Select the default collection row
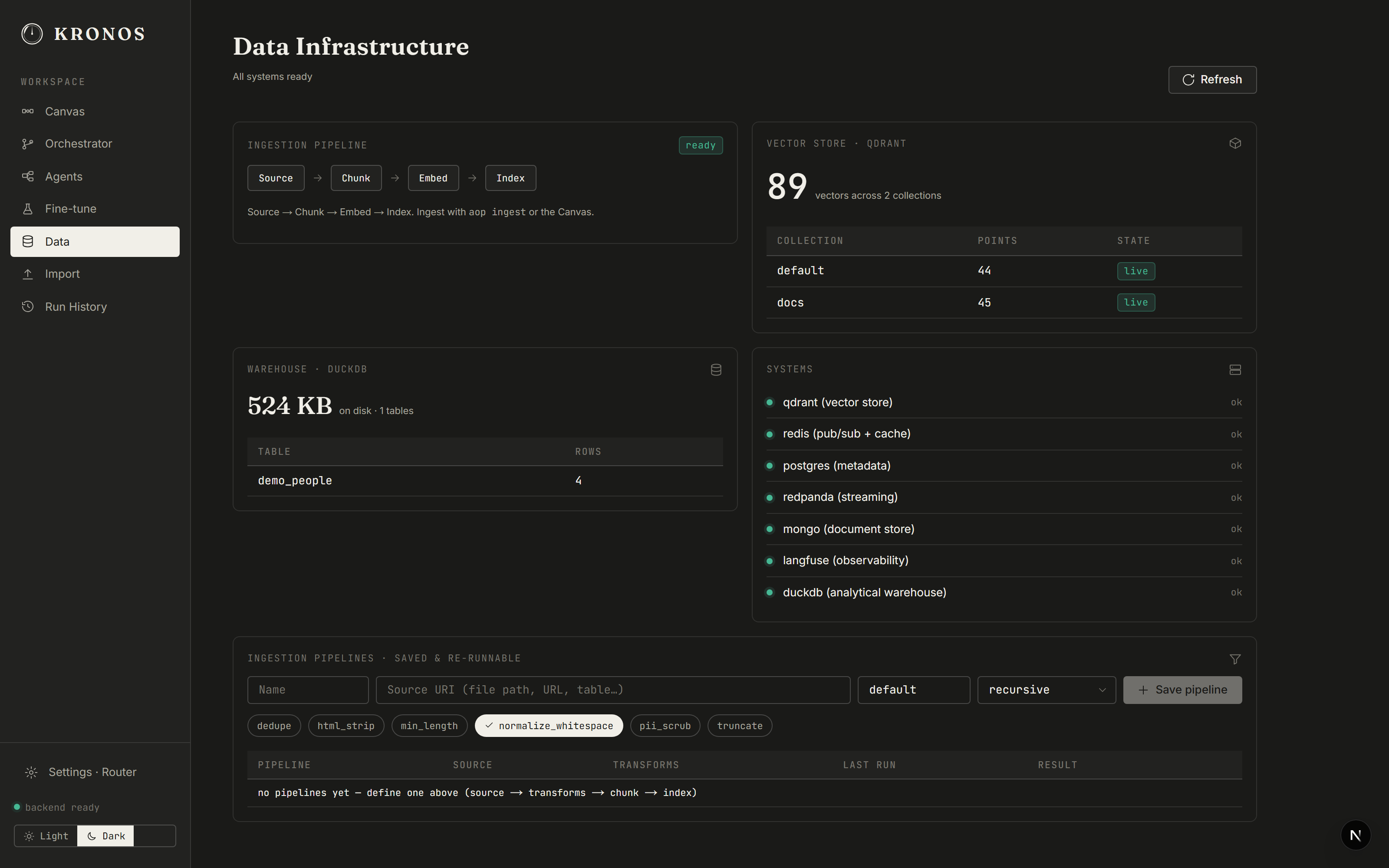Image resolution: width=1389 pixels, height=868 pixels. coord(1004,271)
